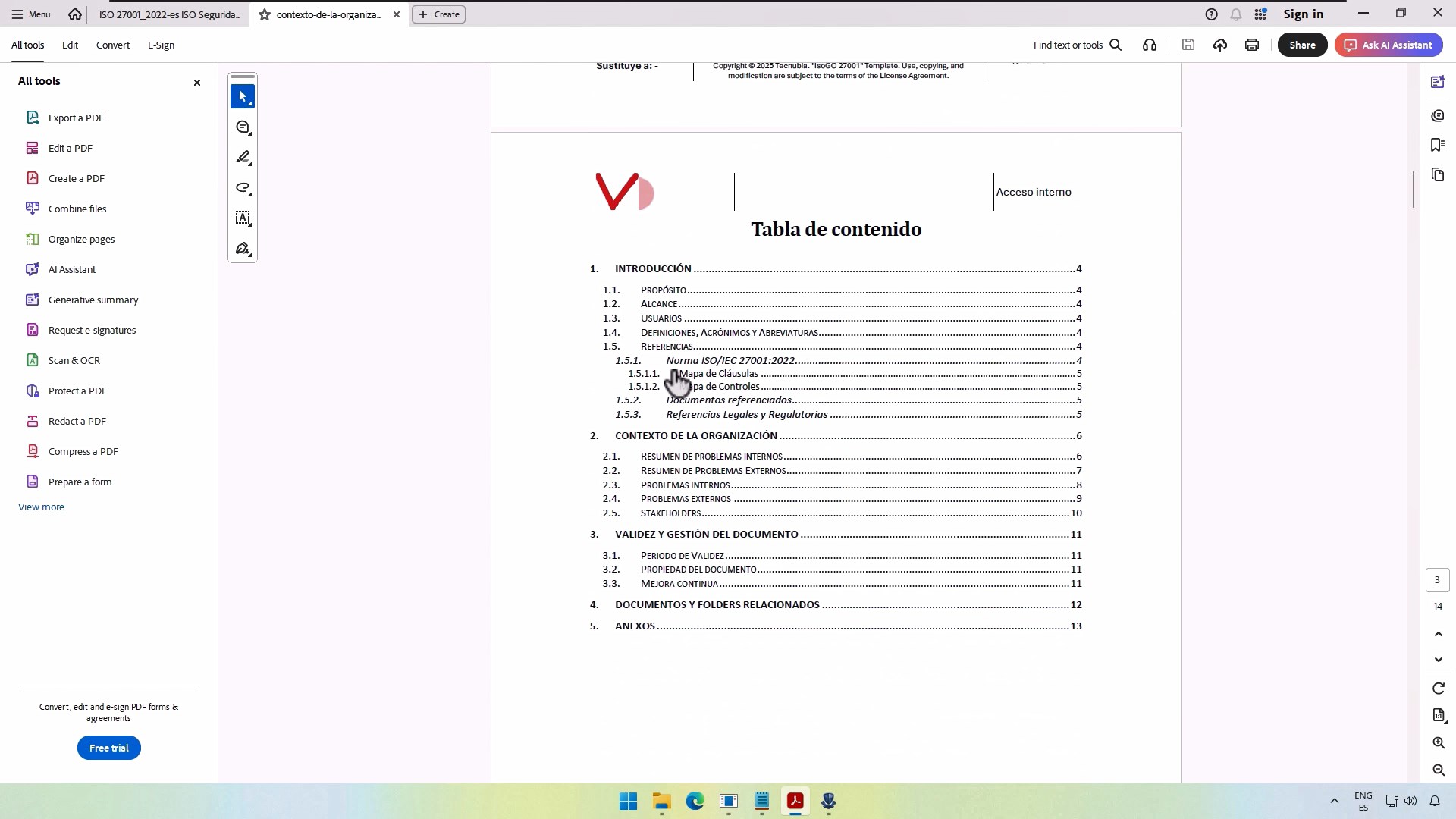Switch to the Edit menu
Image resolution: width=1456 pixels, height=819 pixels.
(x=70, y=45)
